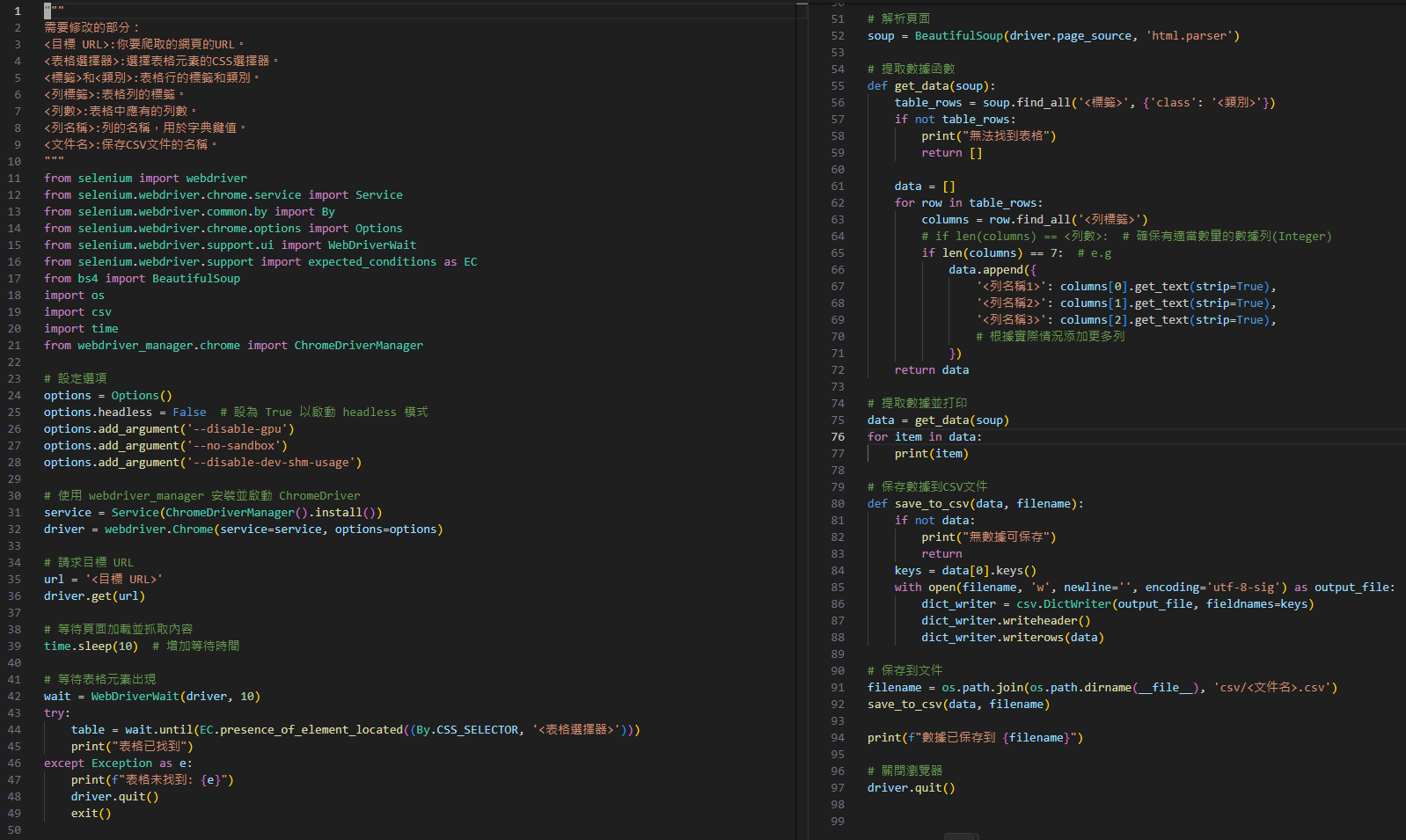
Task: Click the '<文件名>:保存CSV文件的名稱' docstring line
Action: 130,144
